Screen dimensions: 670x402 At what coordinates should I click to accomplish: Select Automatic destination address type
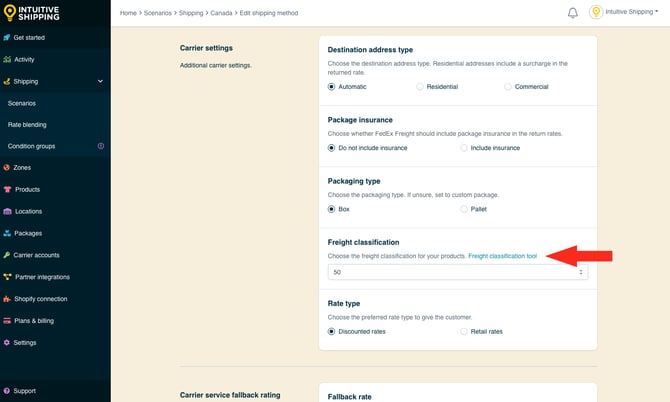click(331, 87)
